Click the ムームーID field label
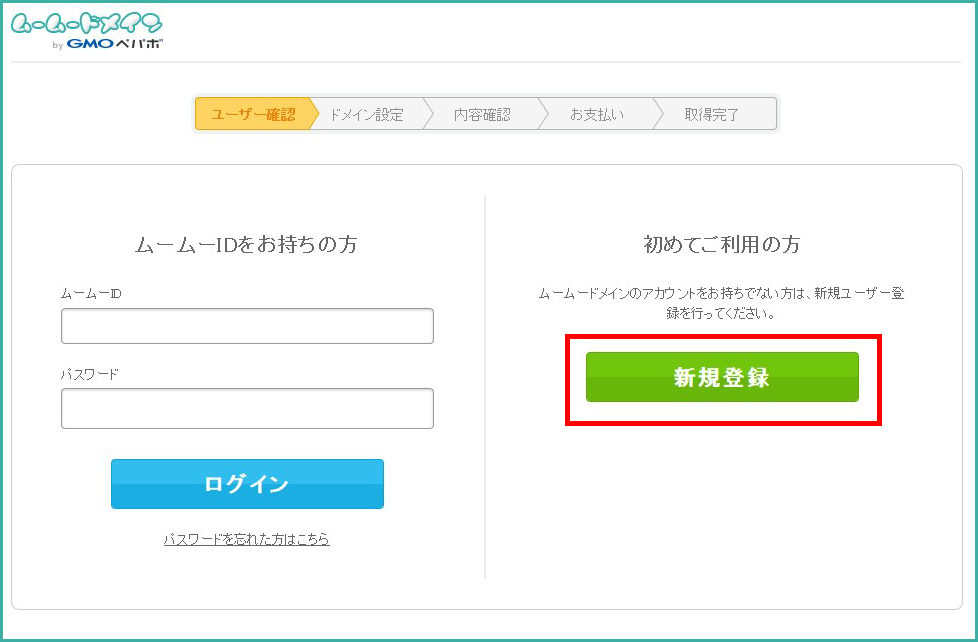The width and height of the screenshot is (978, 642). pyautogui.click(x=91, y=294)
